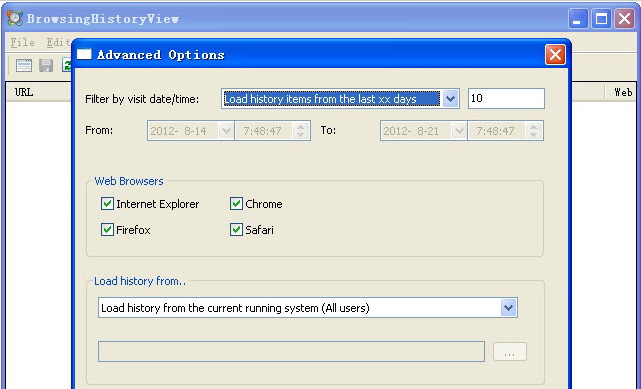The width and height of the screenshot is (641, 389).
Task: Click the Save floppy disk toolbar icon
Action: coord(46,65)
